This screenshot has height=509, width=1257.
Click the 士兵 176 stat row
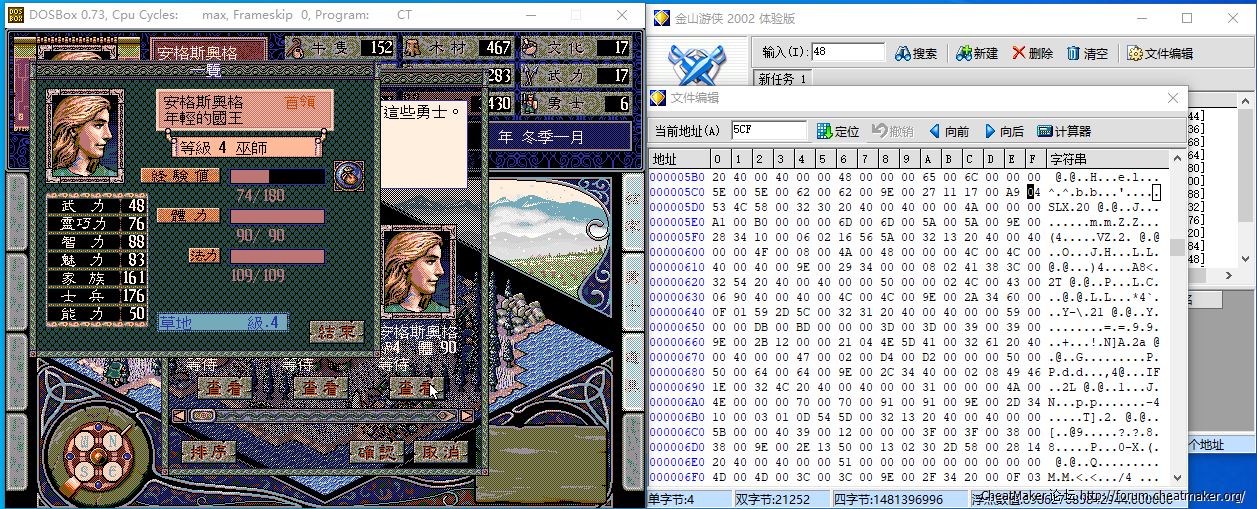click(x=97, y=295)
